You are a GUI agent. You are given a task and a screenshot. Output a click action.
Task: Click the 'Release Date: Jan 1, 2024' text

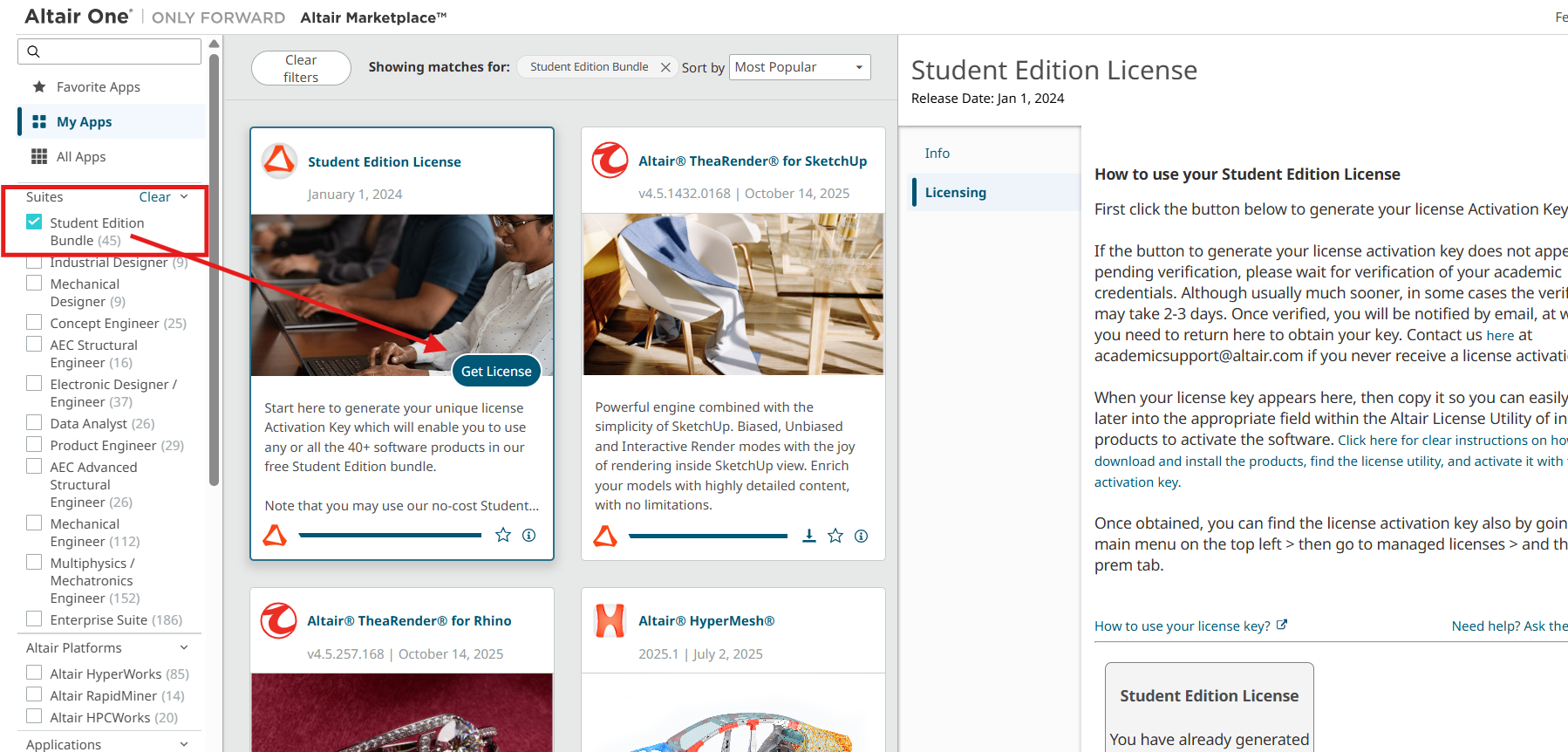(987, 99)
